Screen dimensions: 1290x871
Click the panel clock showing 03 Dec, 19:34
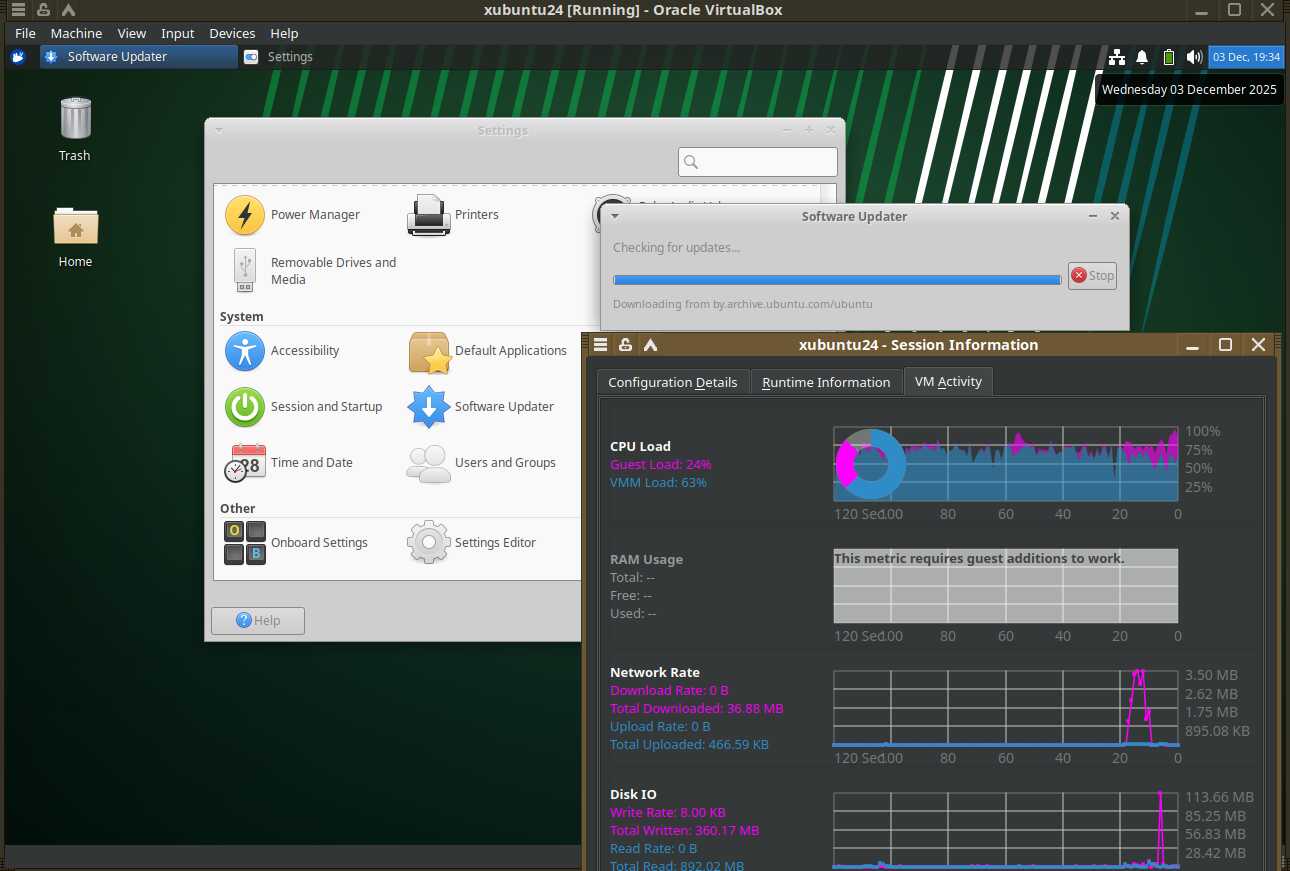point(1246,57)
